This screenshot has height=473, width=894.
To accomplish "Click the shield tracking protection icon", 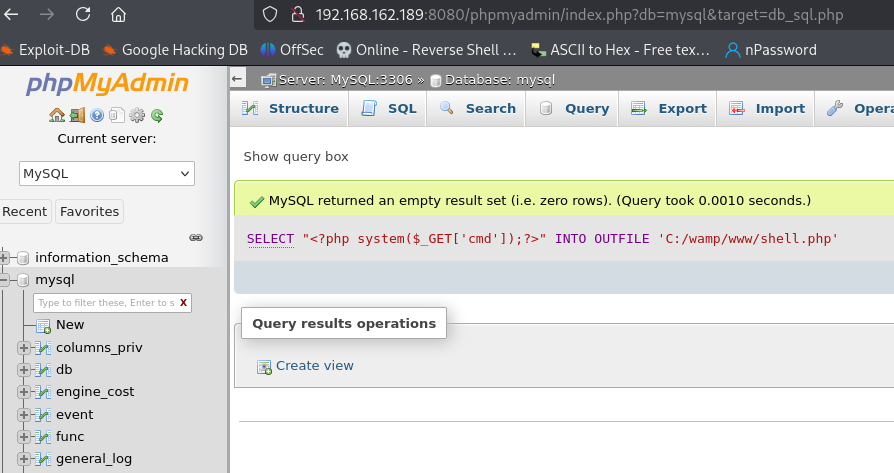I will pyautogui.click(x=270, y=14).
